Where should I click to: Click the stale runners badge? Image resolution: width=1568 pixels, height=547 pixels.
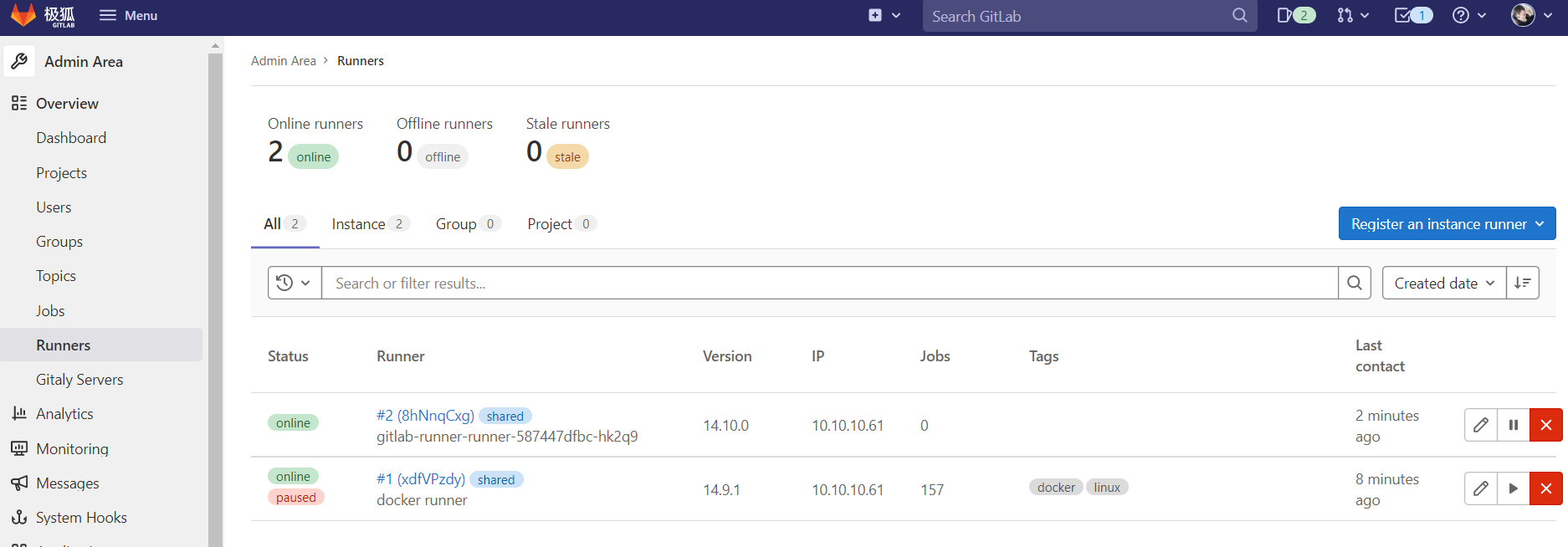pyautogui.click(x=567, y=156)
